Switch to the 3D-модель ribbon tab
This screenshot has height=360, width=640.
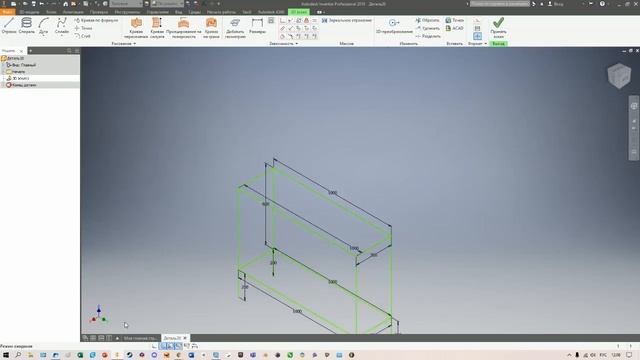click(x=29, y=12)
